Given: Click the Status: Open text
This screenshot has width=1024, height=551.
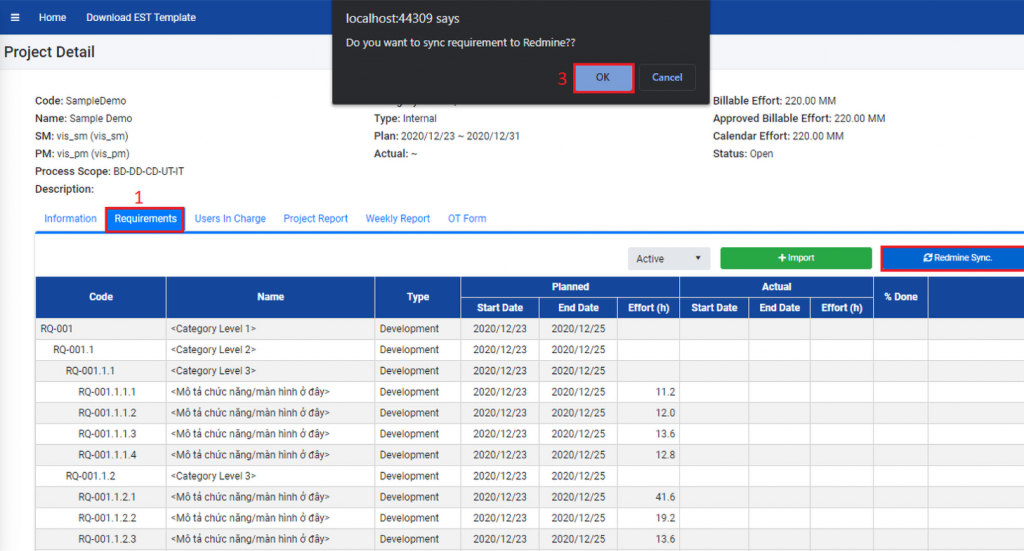Looking at the screenshot, I should point(743,154).
